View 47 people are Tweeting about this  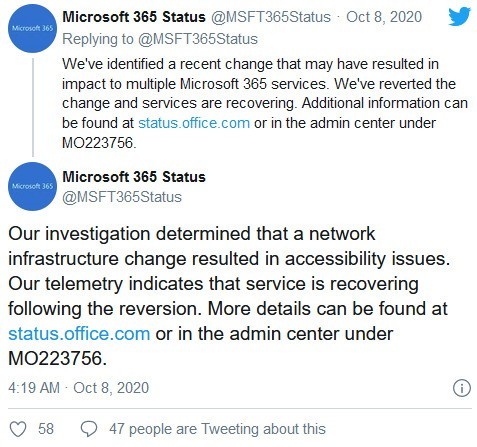(217, 429)
